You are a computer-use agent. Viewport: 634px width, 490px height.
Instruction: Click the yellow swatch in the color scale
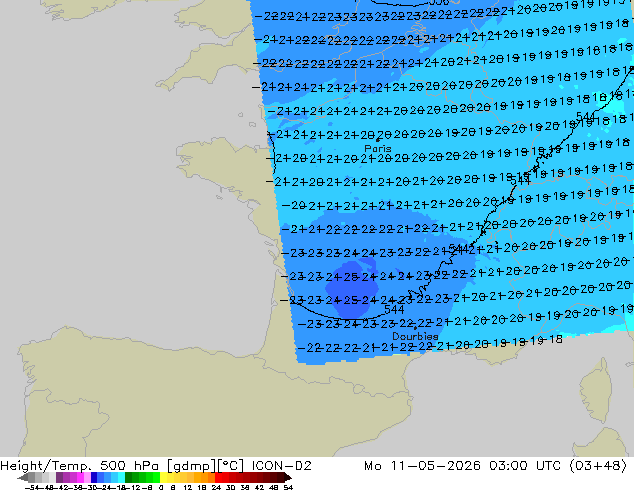[163, 477]
